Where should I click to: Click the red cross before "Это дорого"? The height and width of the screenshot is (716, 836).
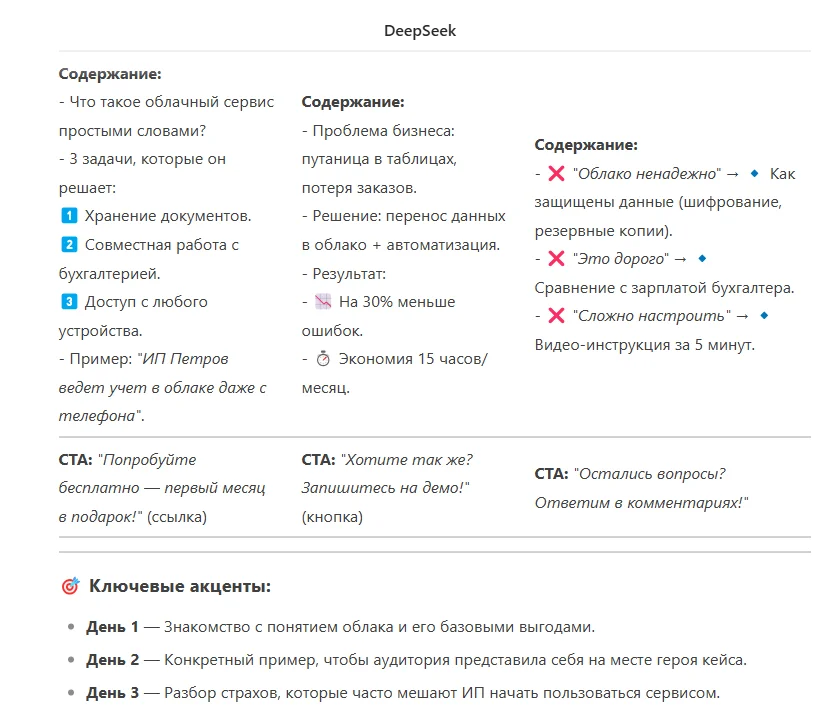pyautogui.click(x=556, y=259)
